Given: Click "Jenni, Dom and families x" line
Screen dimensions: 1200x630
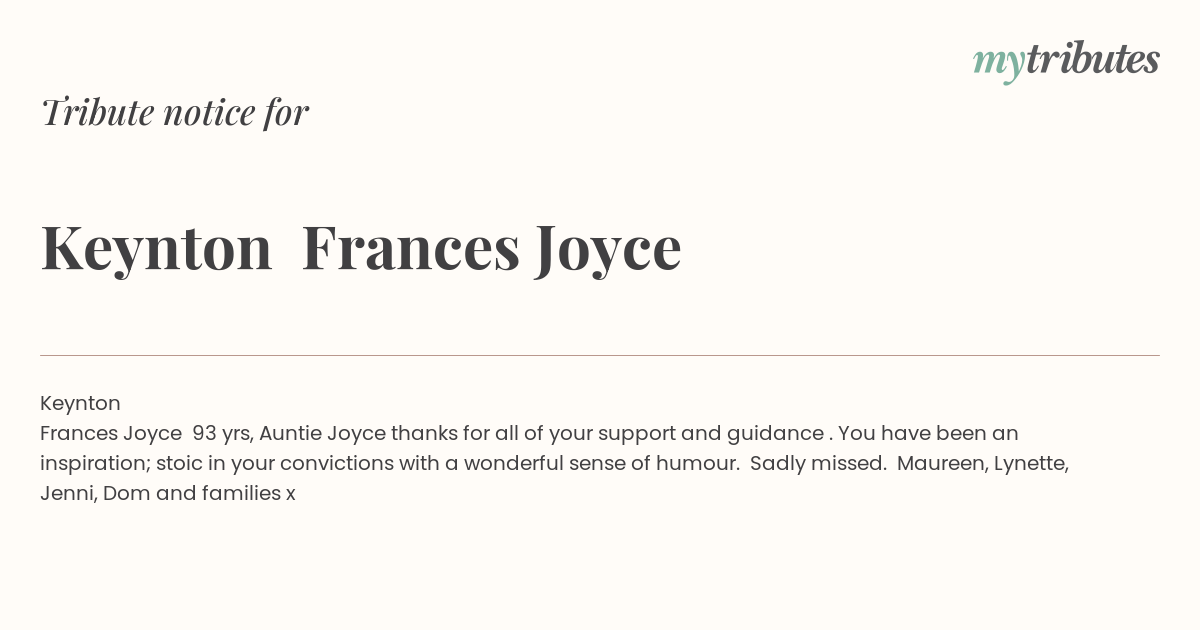Looking at the screenshot, I should [168, 494].
